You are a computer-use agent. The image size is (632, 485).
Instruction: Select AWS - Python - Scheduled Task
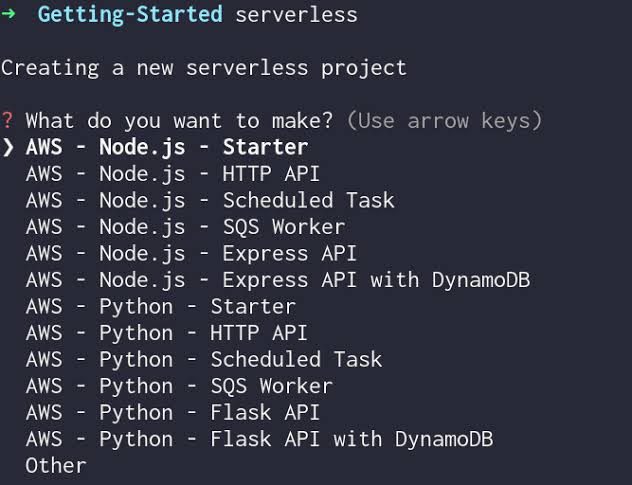pyautogui.click(x=204, y=359)
